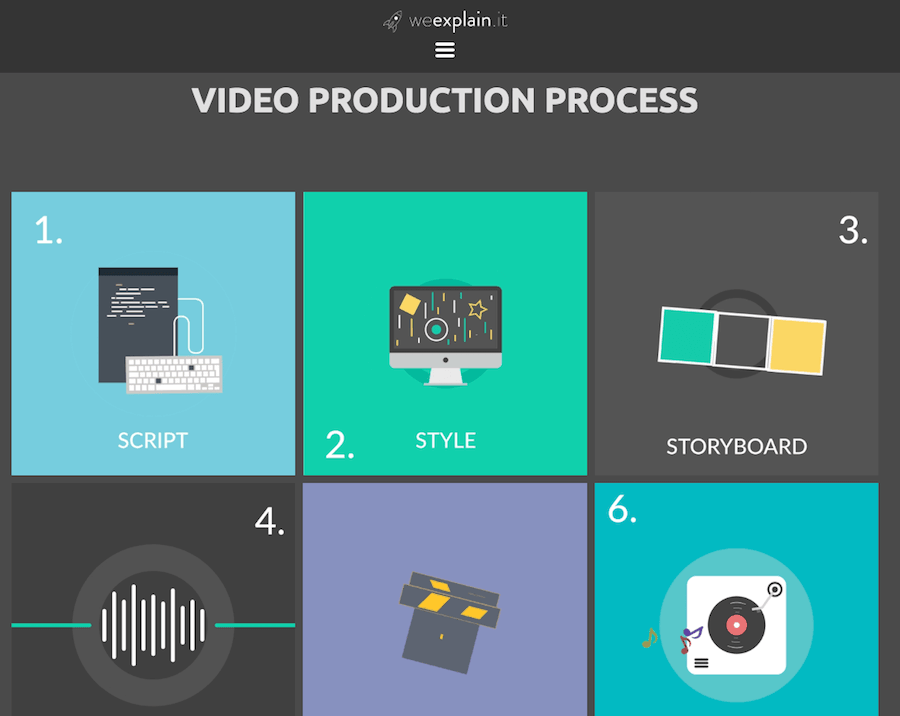Screen dimensions: 900x716
Task: Click the yellow storyboard frame
Action: pos(797,346)
